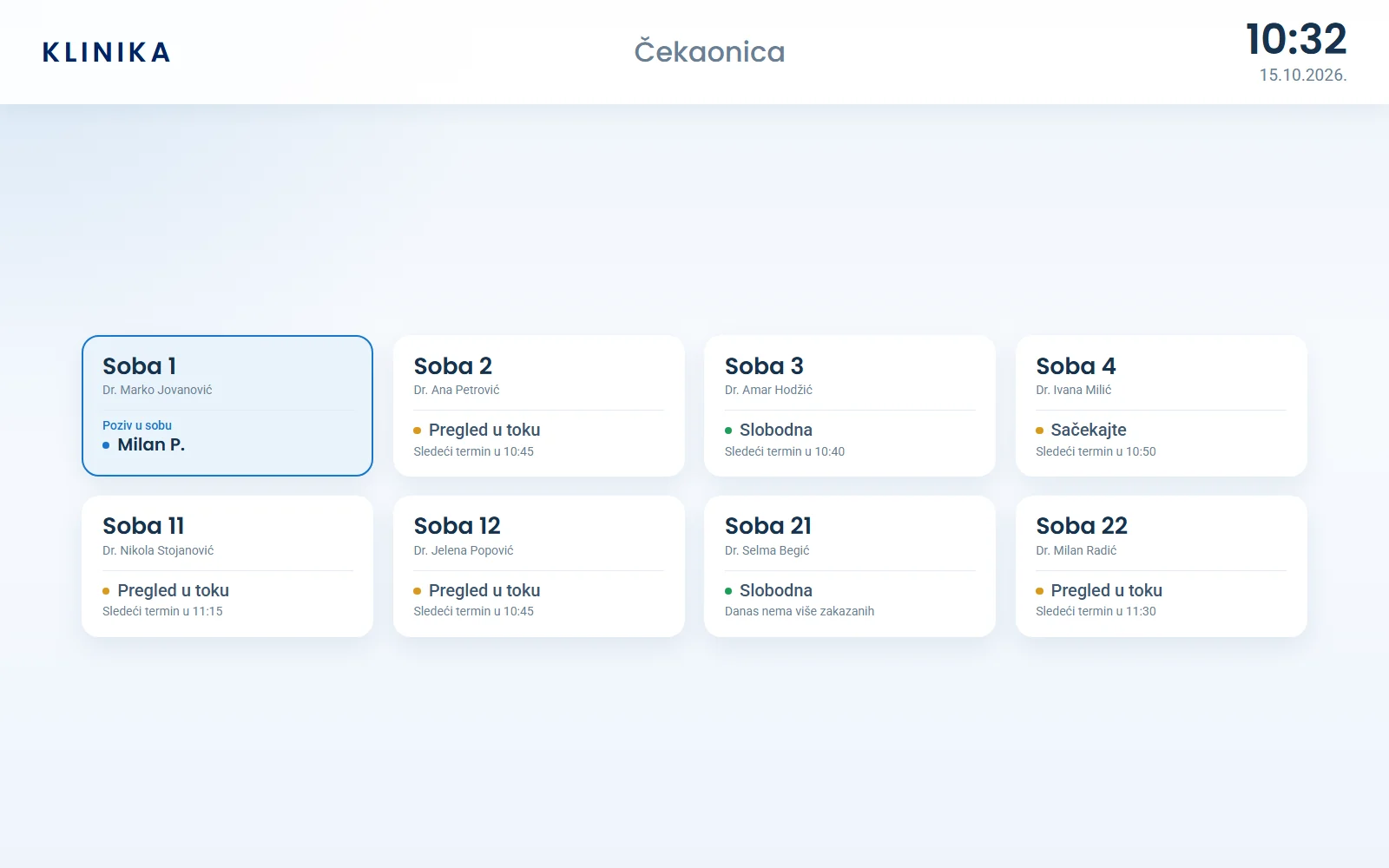Select doctor name Dr. Nikola Stojanović
This screenshot has width=1389, height=868.
point(158,550)
